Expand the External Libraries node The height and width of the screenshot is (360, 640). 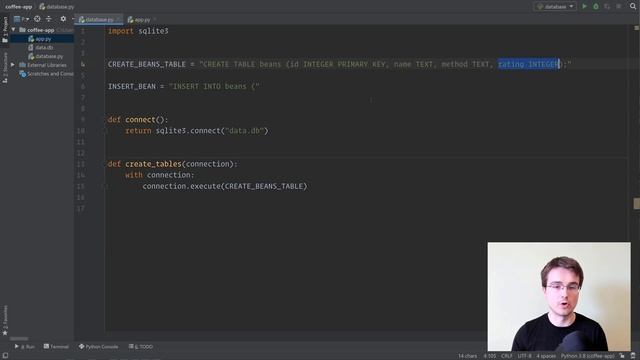click(13, 65)
